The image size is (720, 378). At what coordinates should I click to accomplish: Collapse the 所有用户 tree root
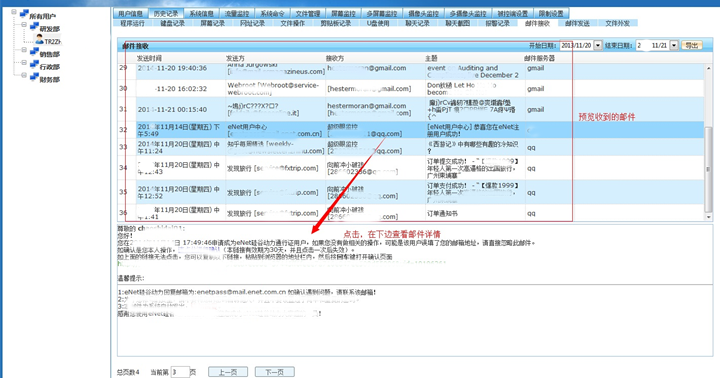tap(14, 12)
